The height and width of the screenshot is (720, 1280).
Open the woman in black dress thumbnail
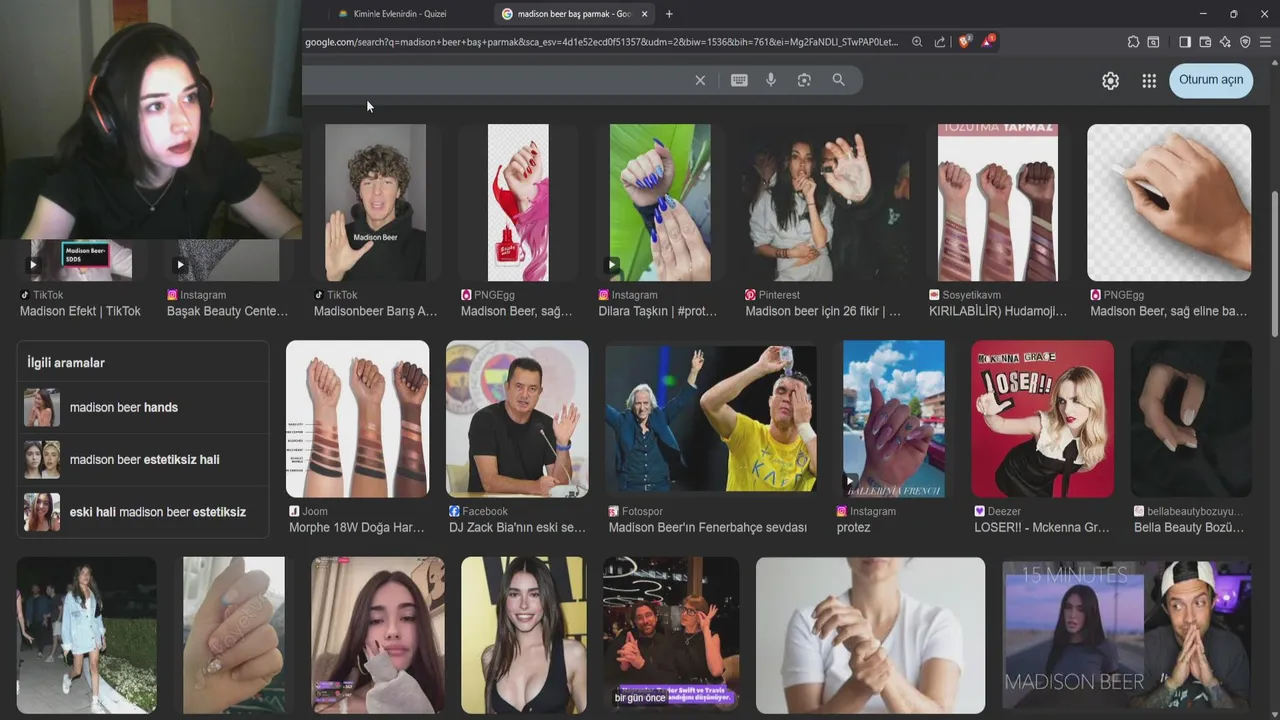[x=524, y=636]
